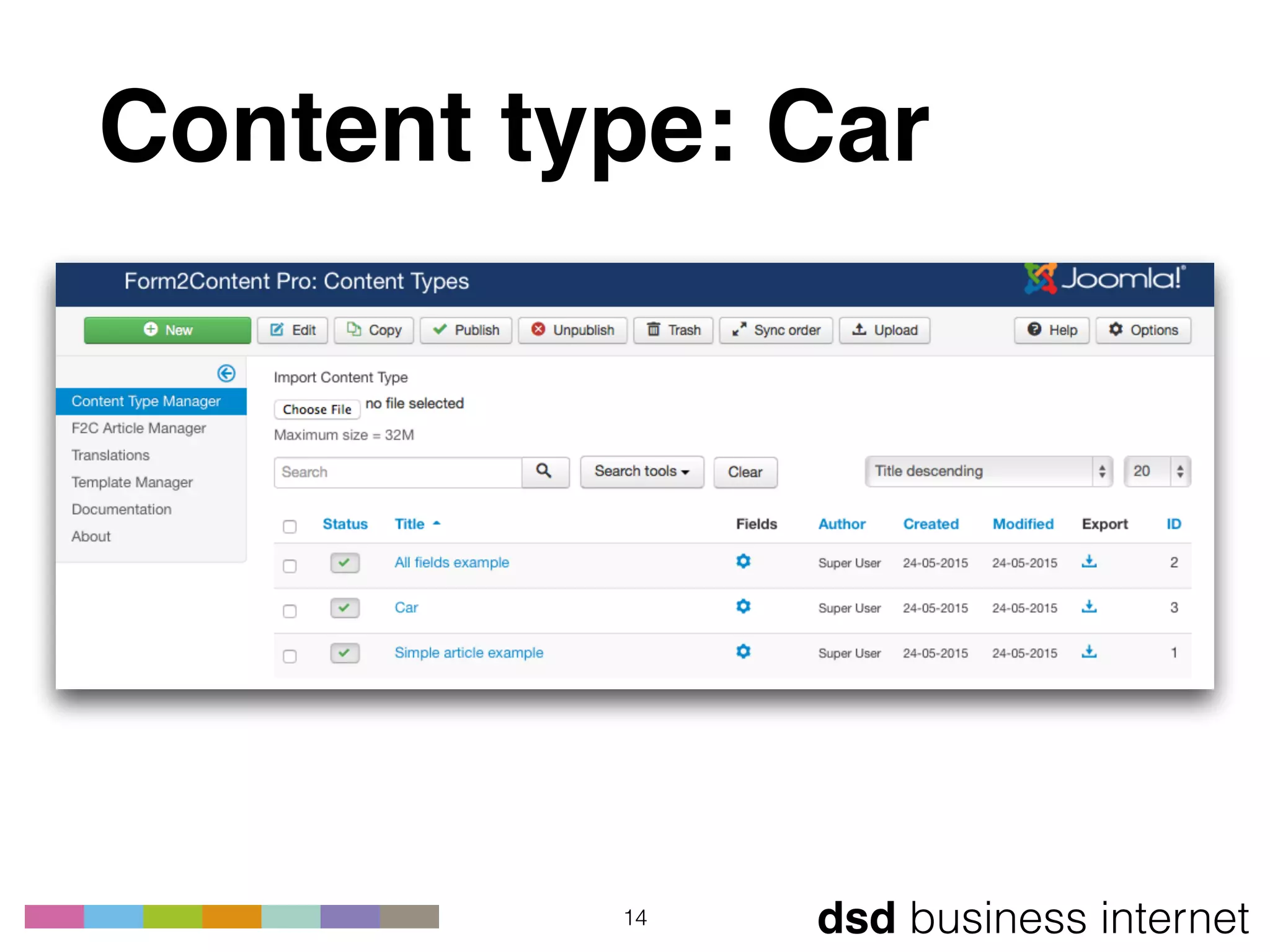Click fields gear icon for All fields example

click(x=744, y=562)
